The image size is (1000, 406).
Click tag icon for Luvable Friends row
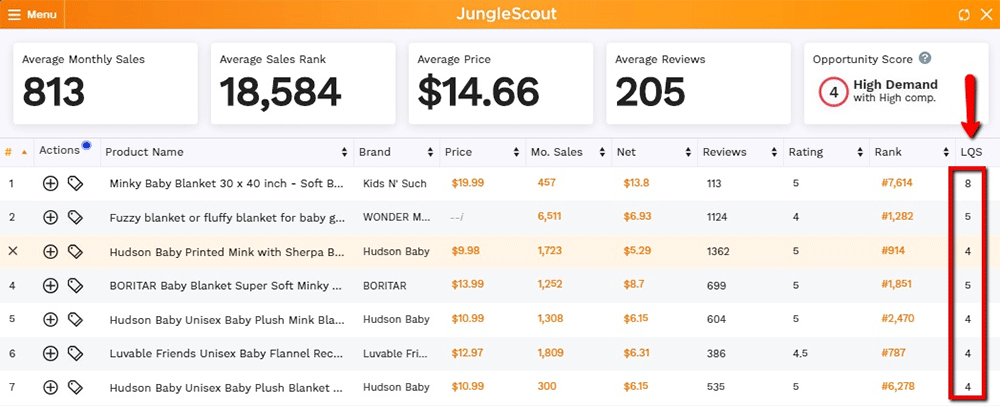click(75, 353)
